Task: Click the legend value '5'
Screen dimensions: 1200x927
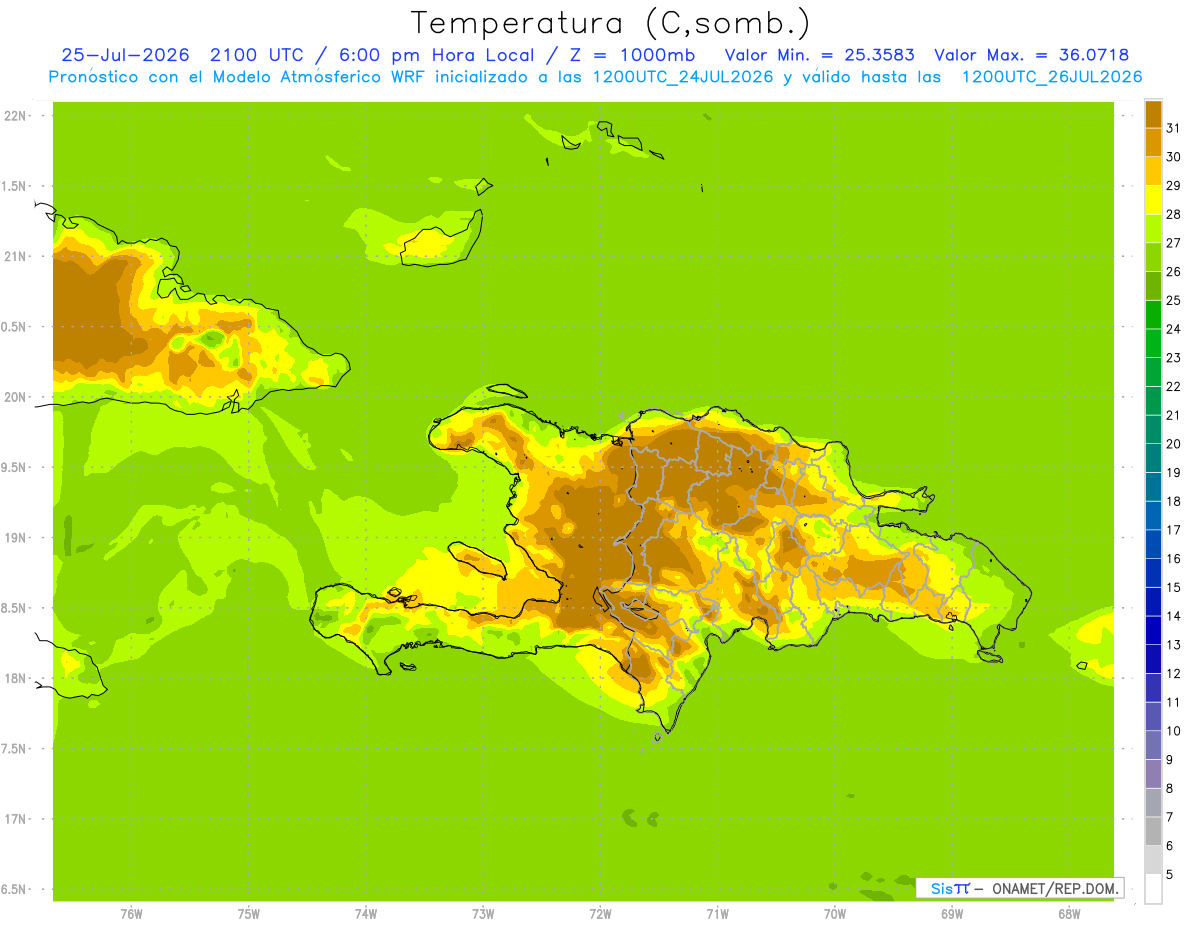Action: pos(1170,874)
